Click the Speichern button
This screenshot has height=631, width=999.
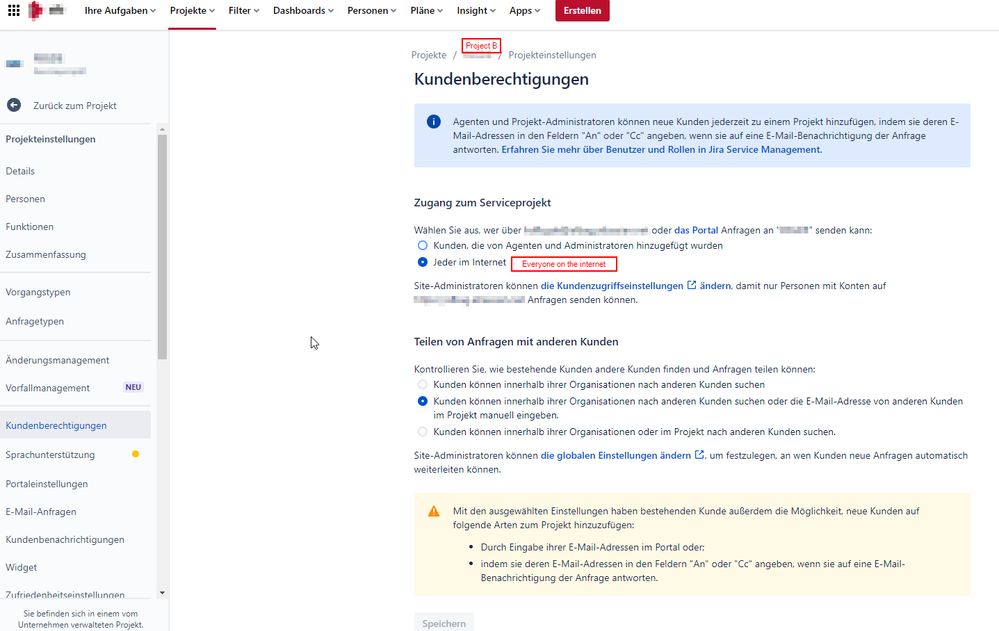[x=444, y=623]
